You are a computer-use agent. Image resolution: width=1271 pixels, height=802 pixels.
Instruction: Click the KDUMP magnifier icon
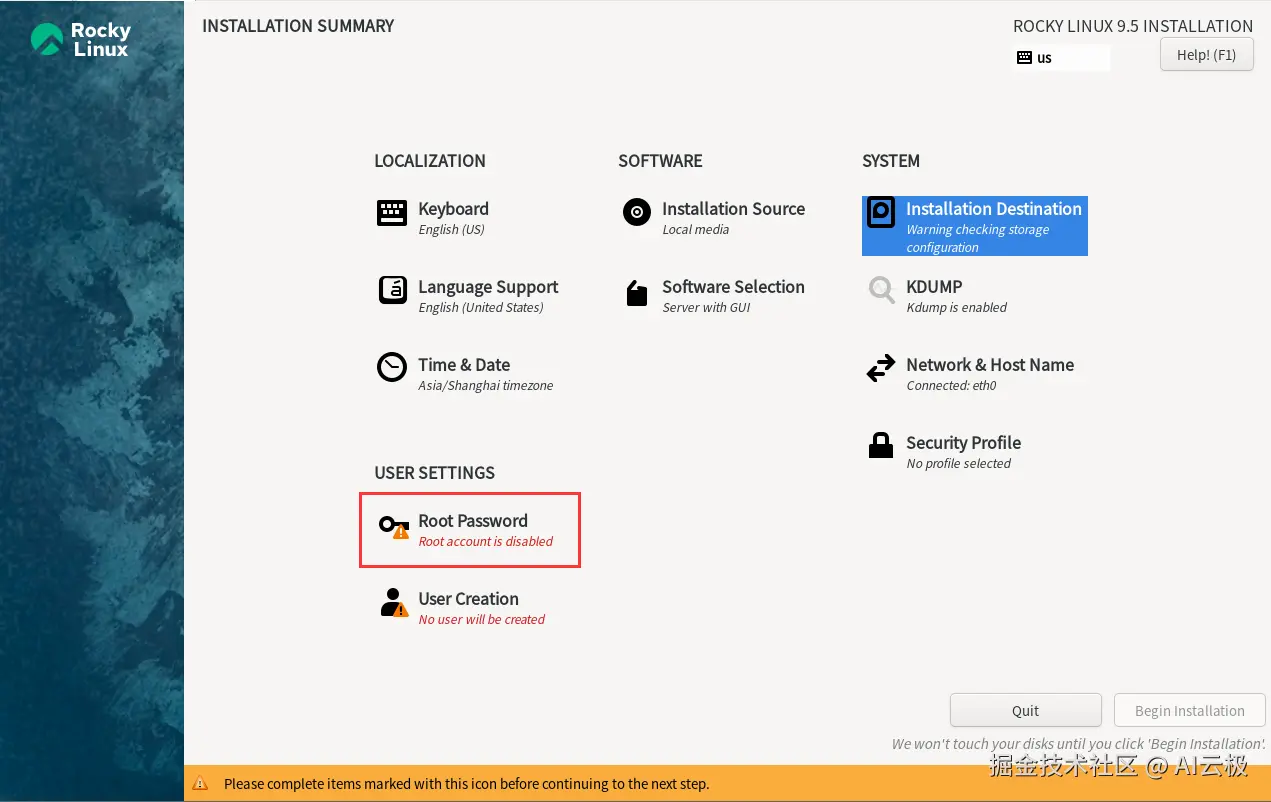(881, 291)
